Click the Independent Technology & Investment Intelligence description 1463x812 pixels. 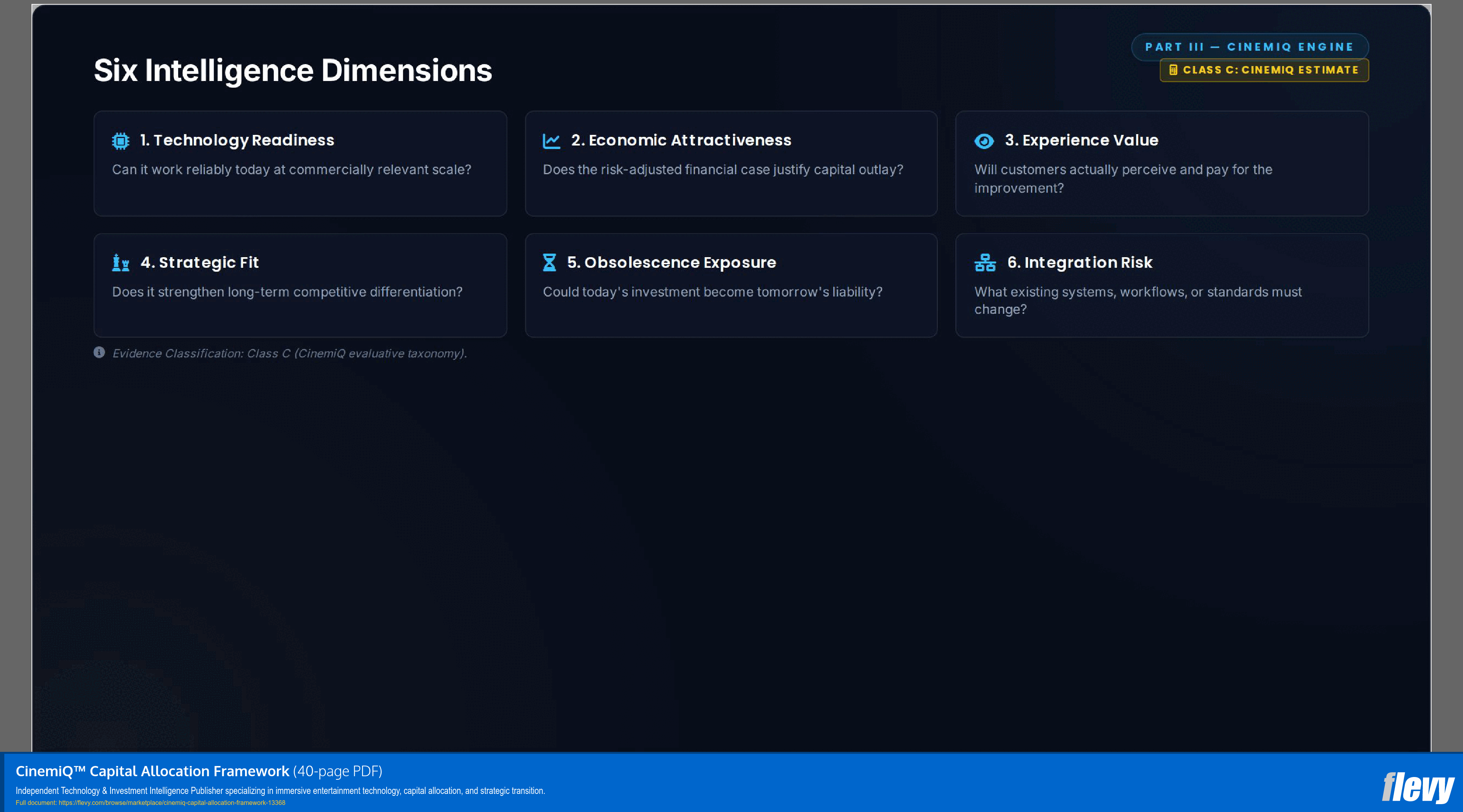280,790
